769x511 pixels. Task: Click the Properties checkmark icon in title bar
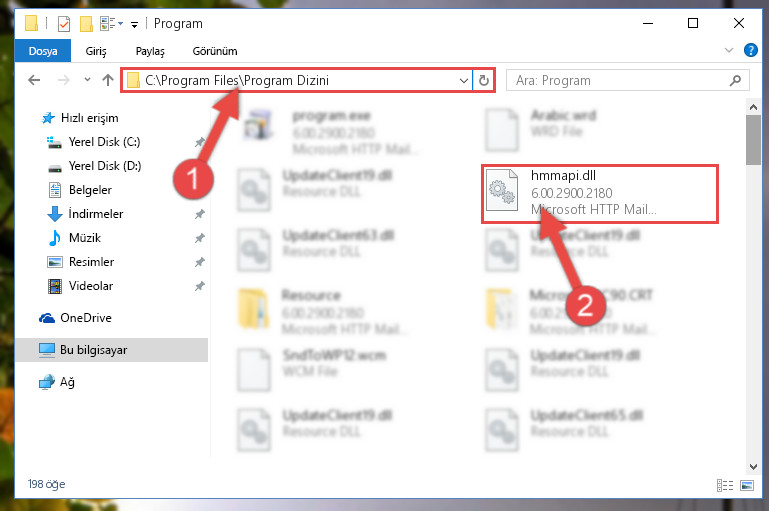point(64,24)
